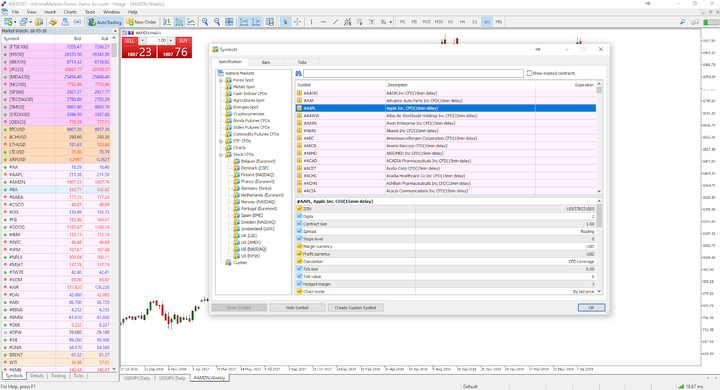Open the Details tab in Market Watch
This screenshot has height=390, width=720.
click(x=37, y=376)
